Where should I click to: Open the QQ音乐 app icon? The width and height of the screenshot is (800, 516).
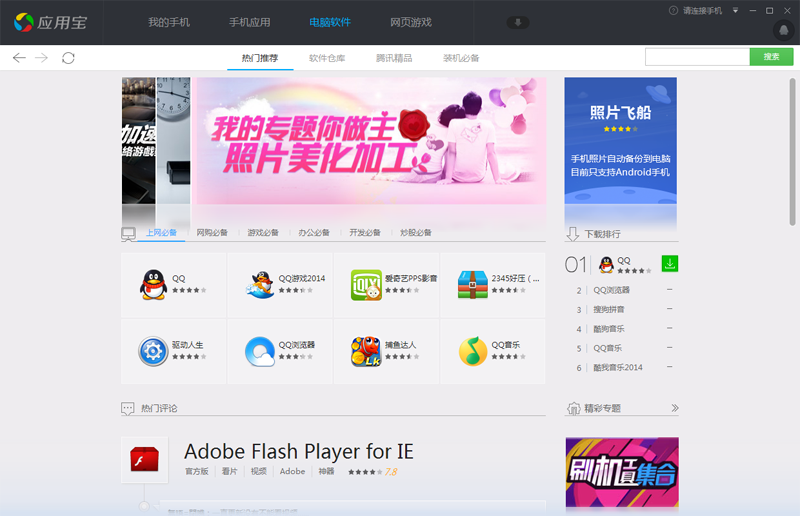click(x=473, y=351)
